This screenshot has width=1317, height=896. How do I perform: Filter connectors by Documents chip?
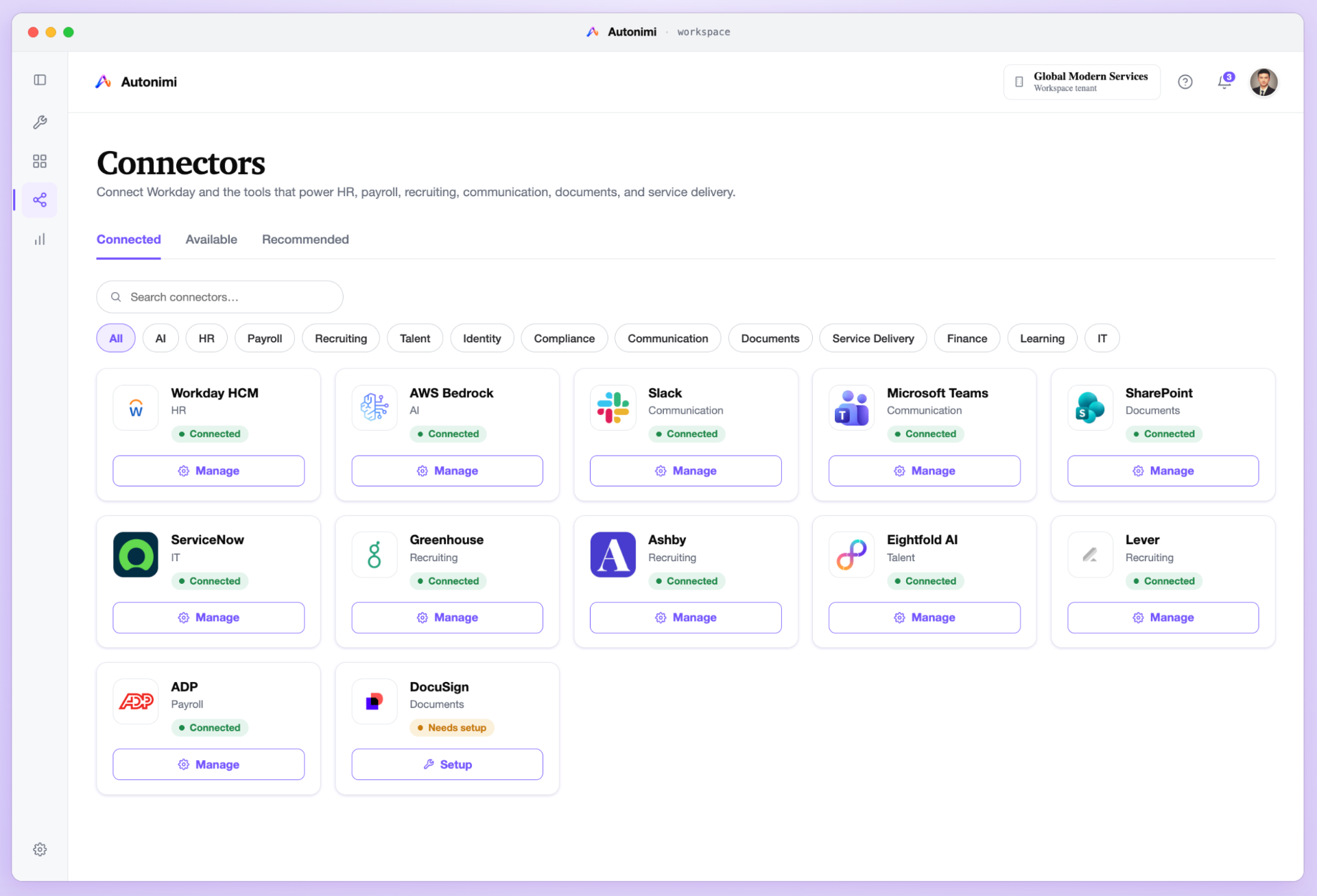(770, 338)
